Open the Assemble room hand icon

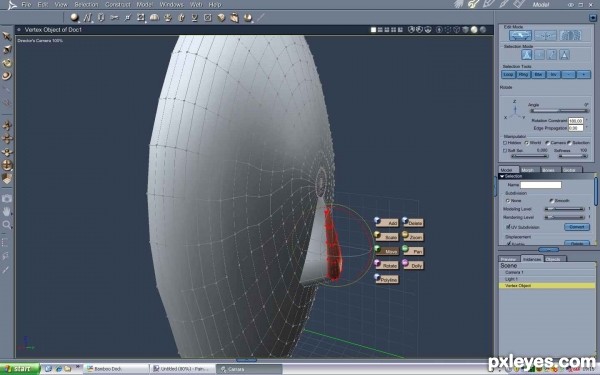coord(460,4)
